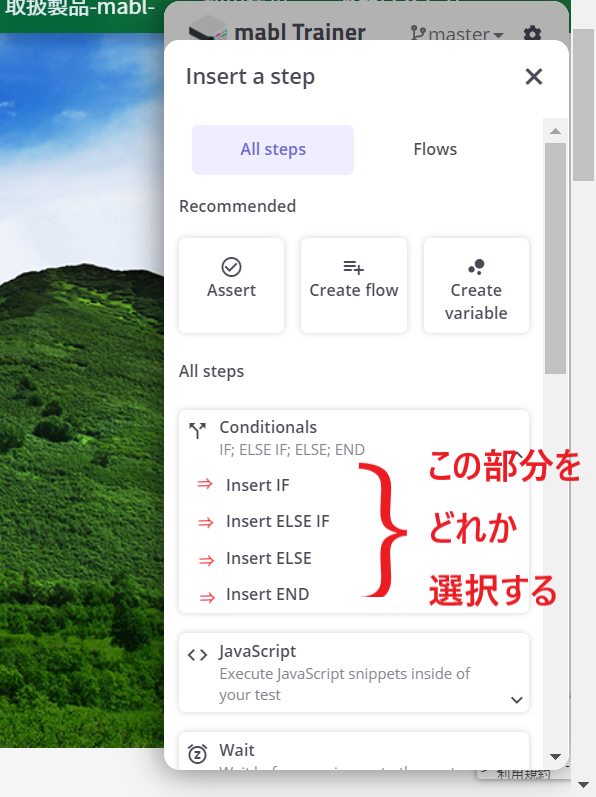
Task: Click the Conditionals branching icon
Action: (x=197, y=431)
